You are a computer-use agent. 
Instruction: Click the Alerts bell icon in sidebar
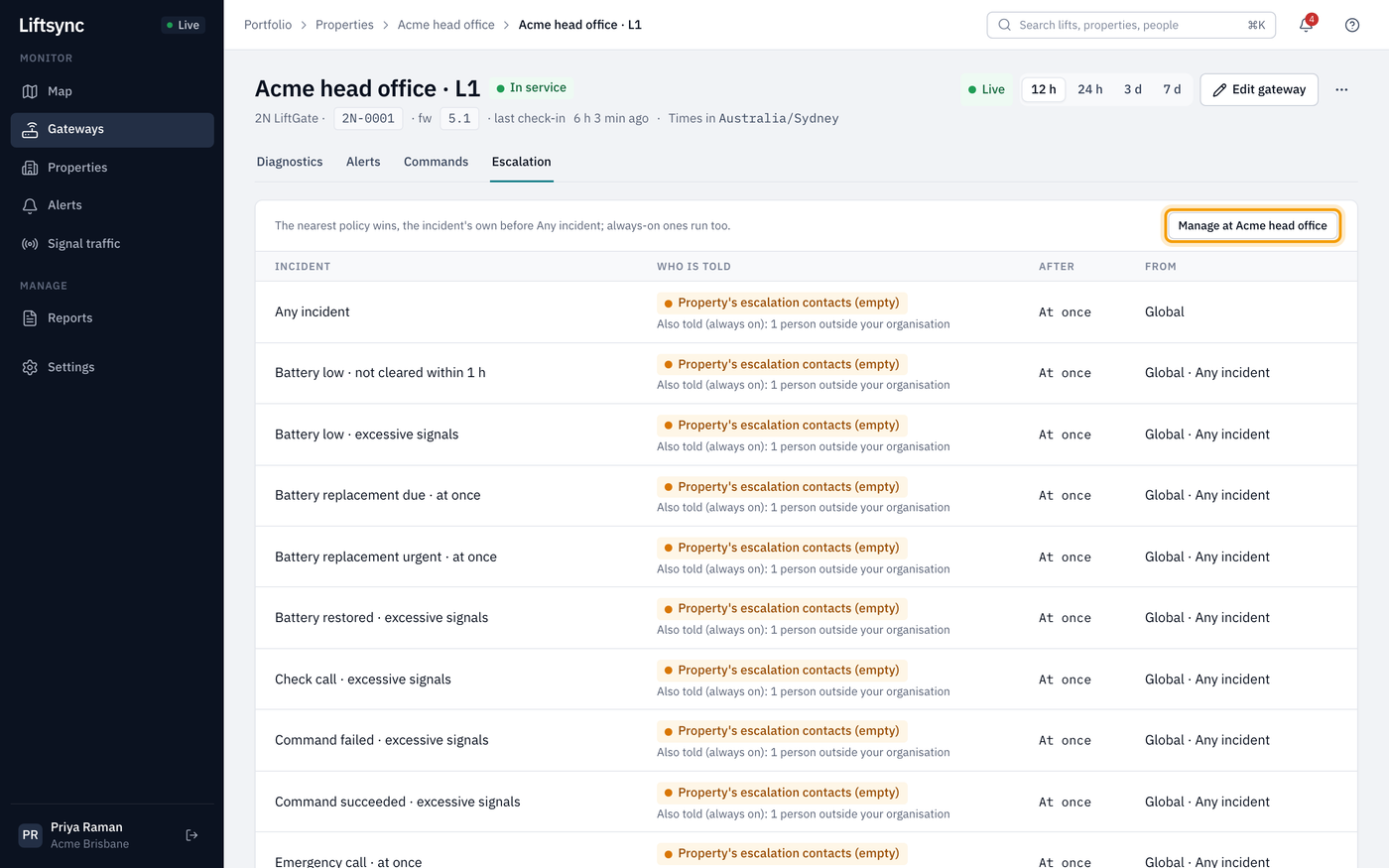(x=30, y=205)
